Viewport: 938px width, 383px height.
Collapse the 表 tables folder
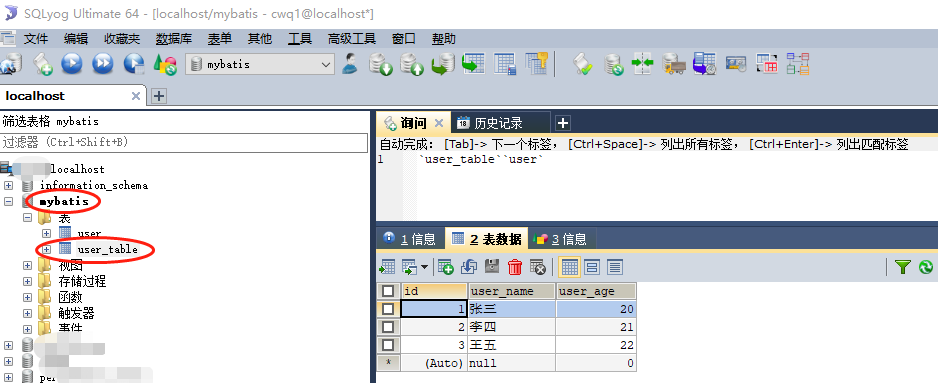27,218
